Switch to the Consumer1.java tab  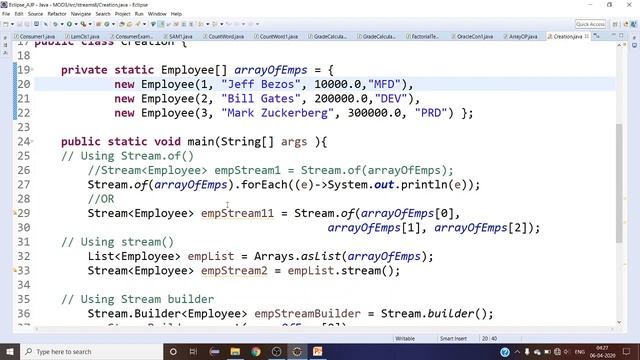35,36
